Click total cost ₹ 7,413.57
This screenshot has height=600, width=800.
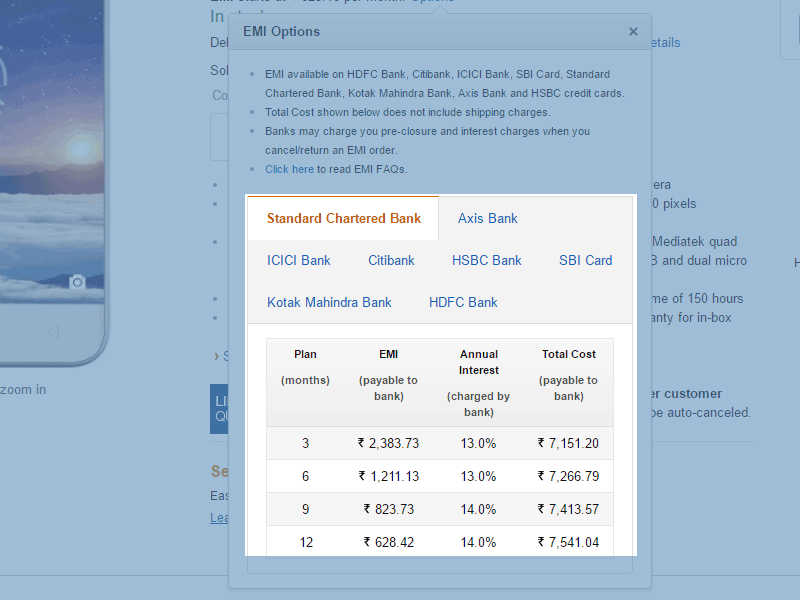[x=568, y=509]
